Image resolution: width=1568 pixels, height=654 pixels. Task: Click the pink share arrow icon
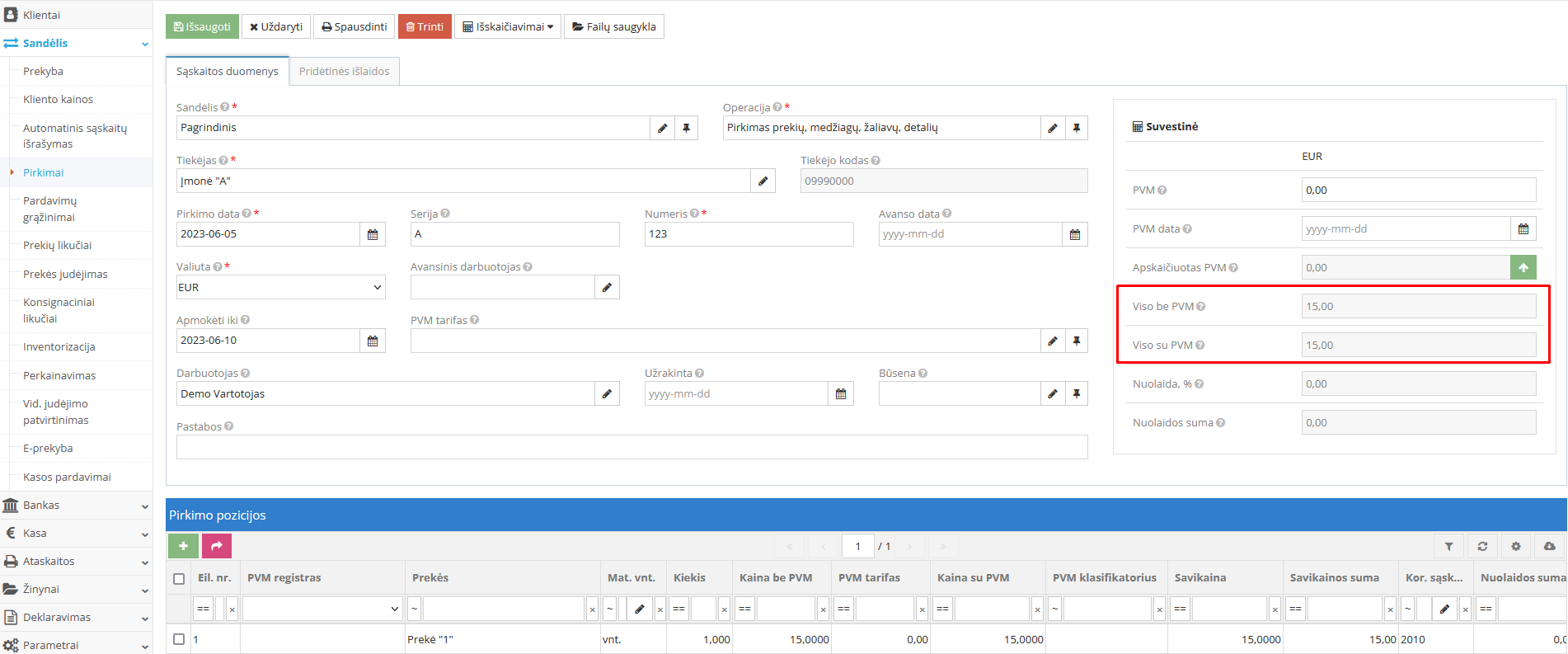[217, 546]
